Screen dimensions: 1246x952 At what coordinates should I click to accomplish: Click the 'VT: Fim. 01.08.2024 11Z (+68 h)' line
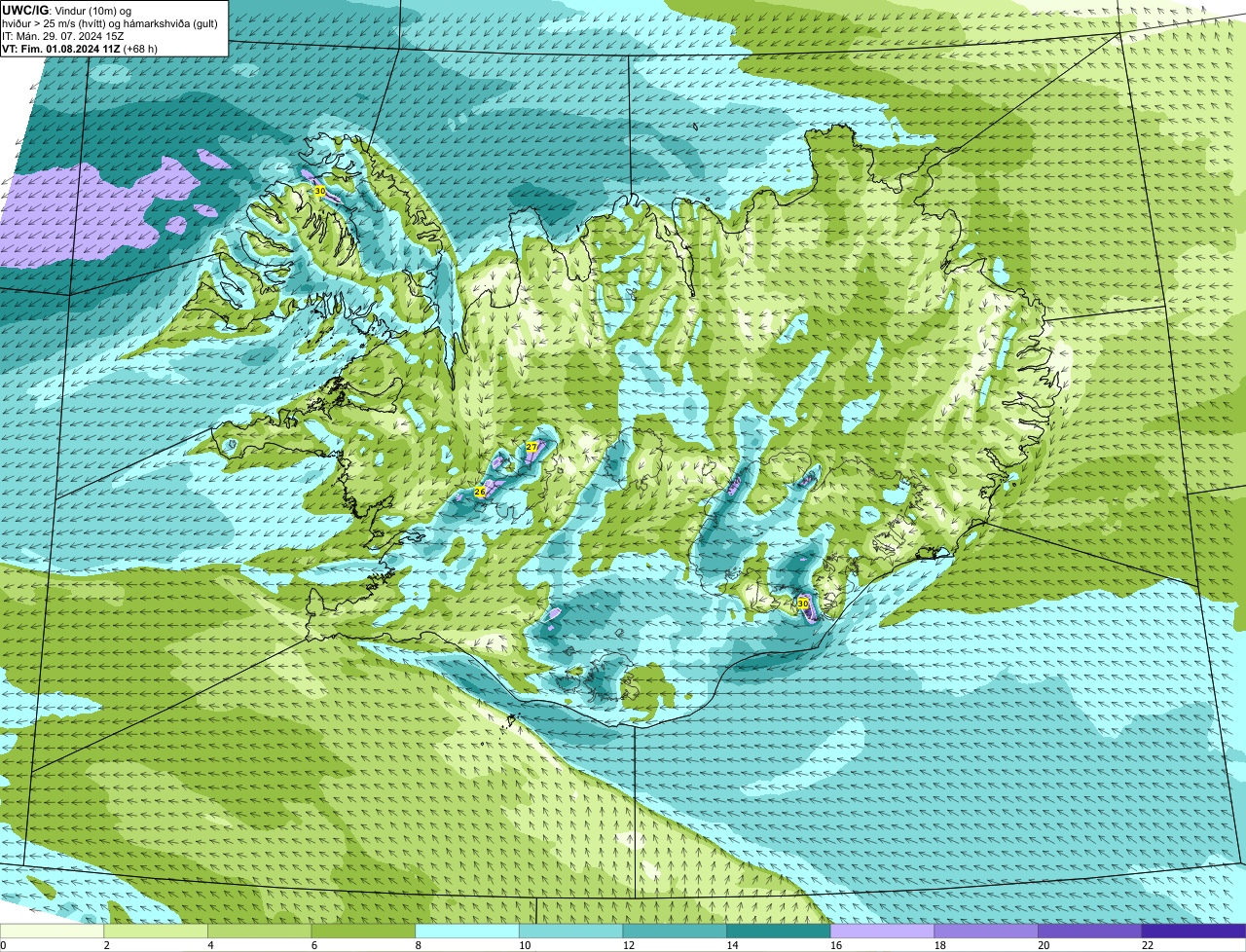pos(80,49)
